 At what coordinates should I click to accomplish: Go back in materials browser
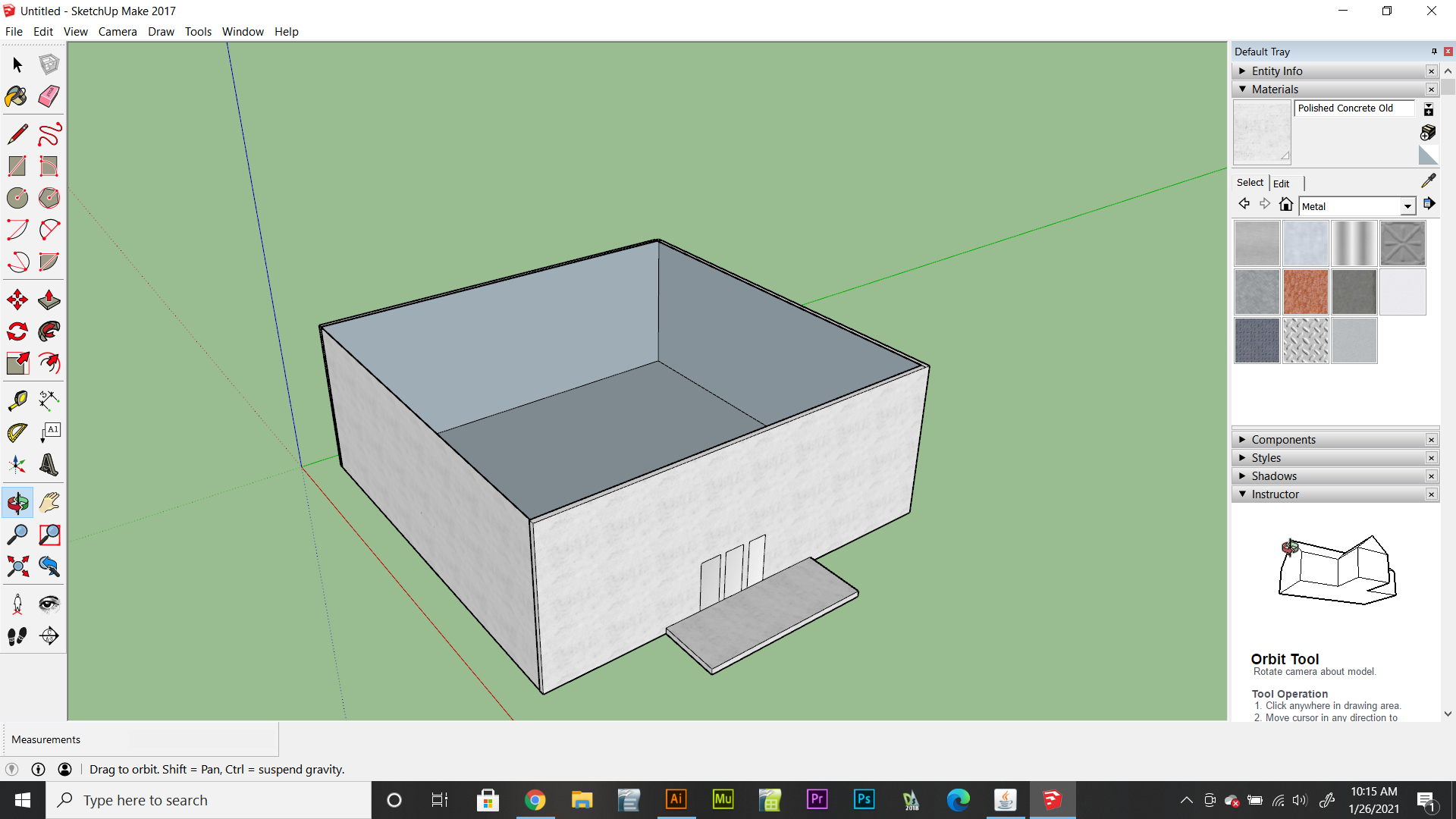tap(1244, 203)
